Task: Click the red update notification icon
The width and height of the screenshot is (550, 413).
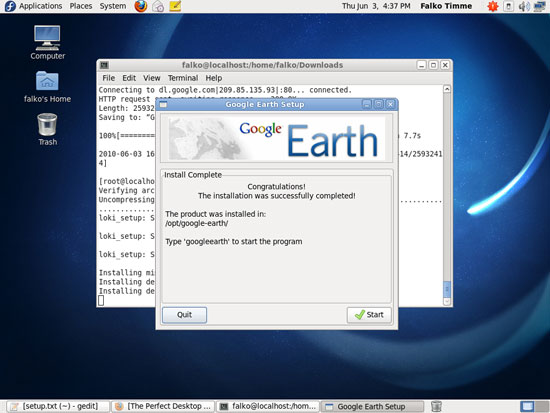Action: coord(492,6)
